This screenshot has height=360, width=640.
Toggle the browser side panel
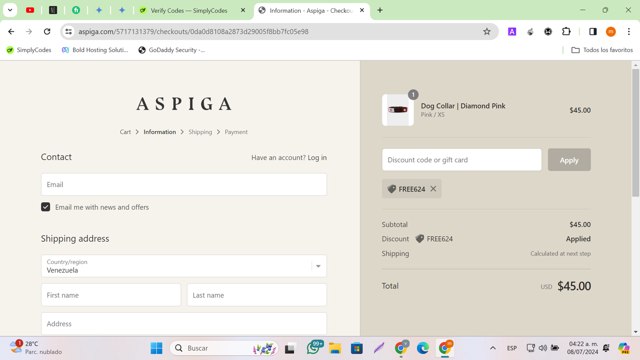[593, 31]
